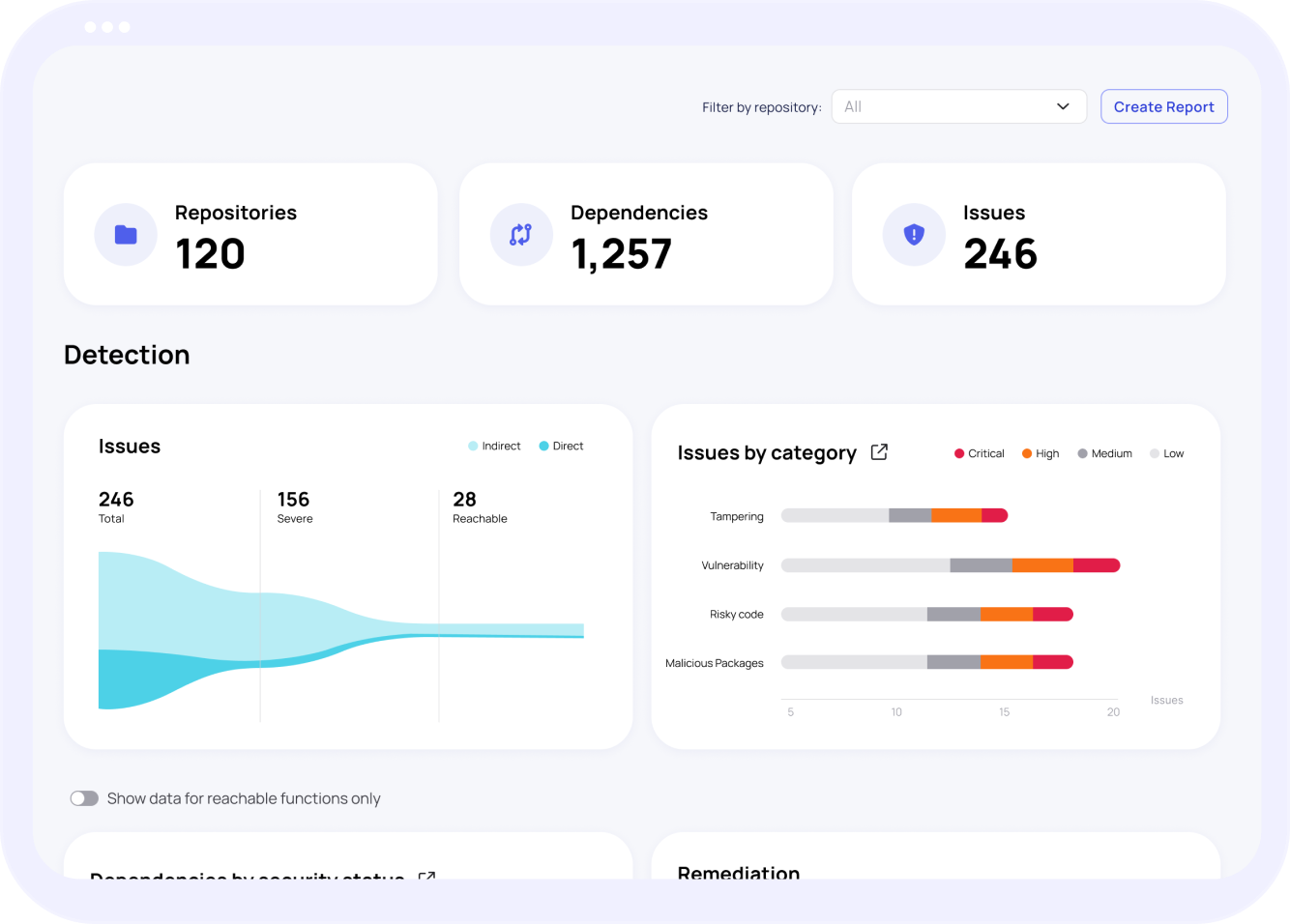The width and height of the screenshot is (1290, 924).
Task: Click the Issues by category heading
Action: (767, 452)
